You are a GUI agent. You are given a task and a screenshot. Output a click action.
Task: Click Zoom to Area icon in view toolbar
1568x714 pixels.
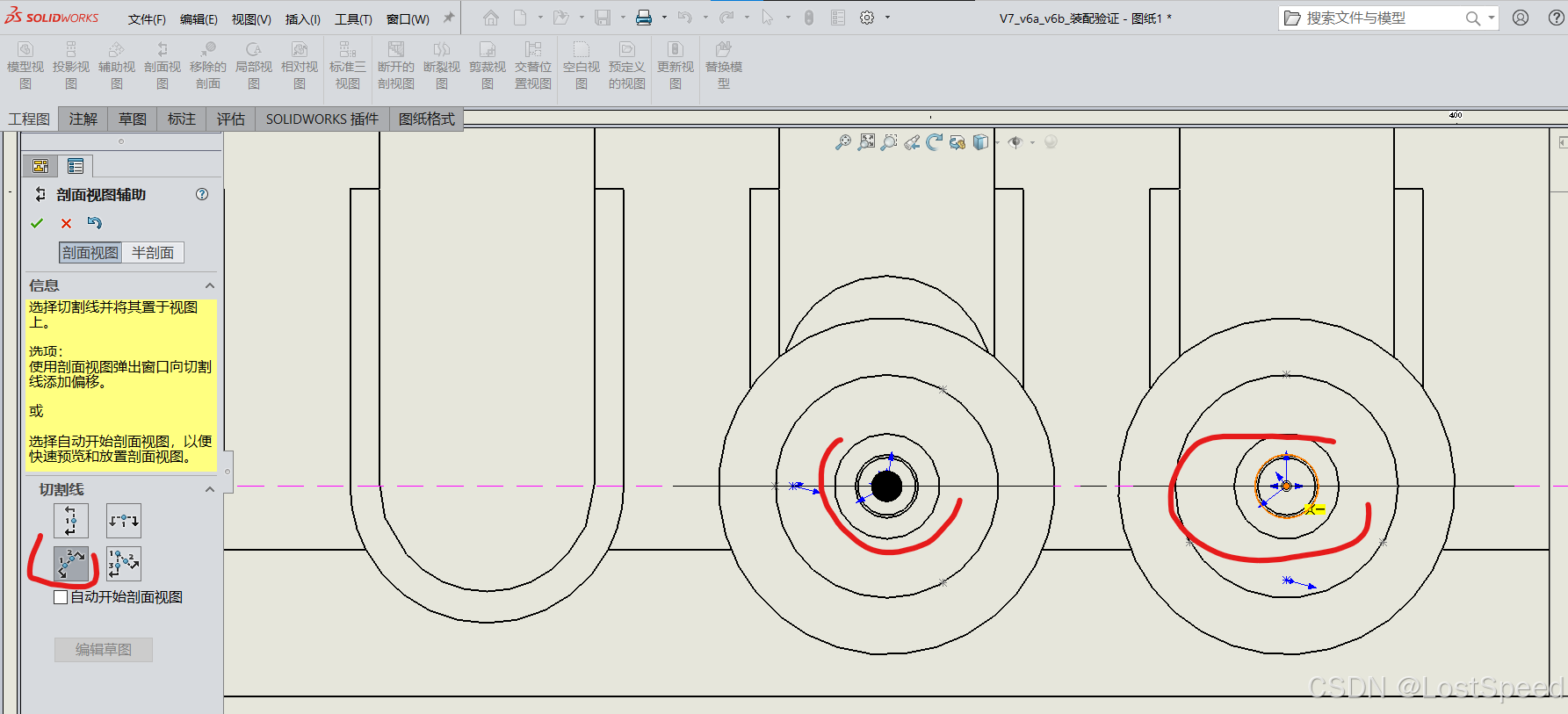click(x=889, y=142)
